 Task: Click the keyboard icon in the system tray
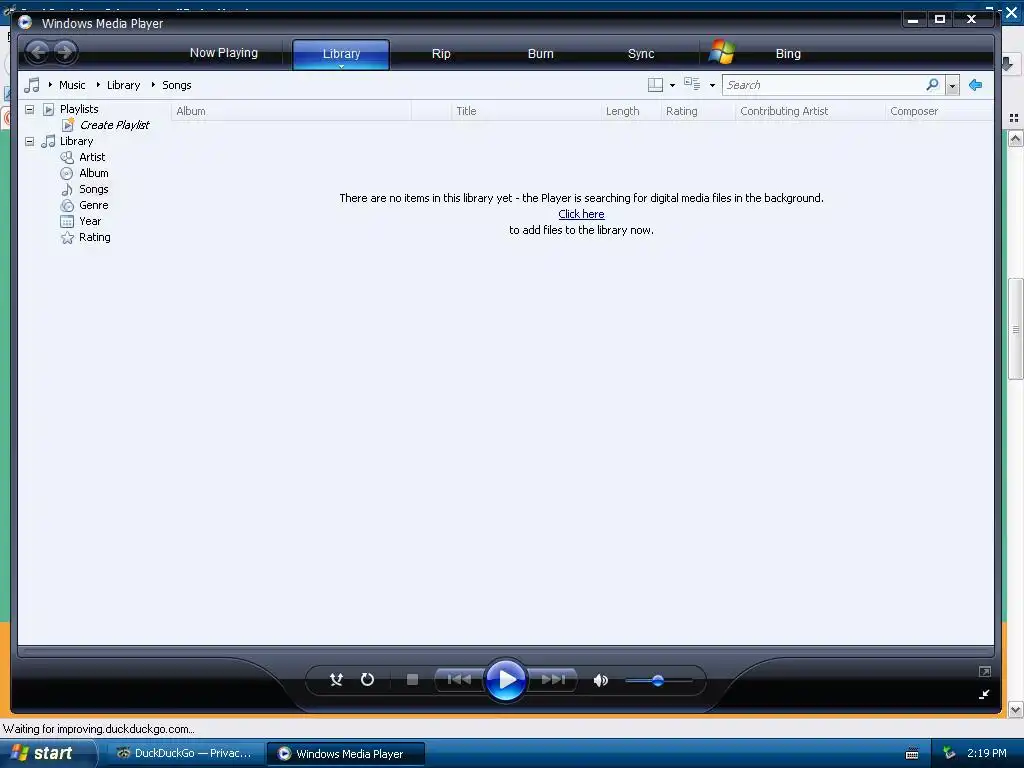912,754
